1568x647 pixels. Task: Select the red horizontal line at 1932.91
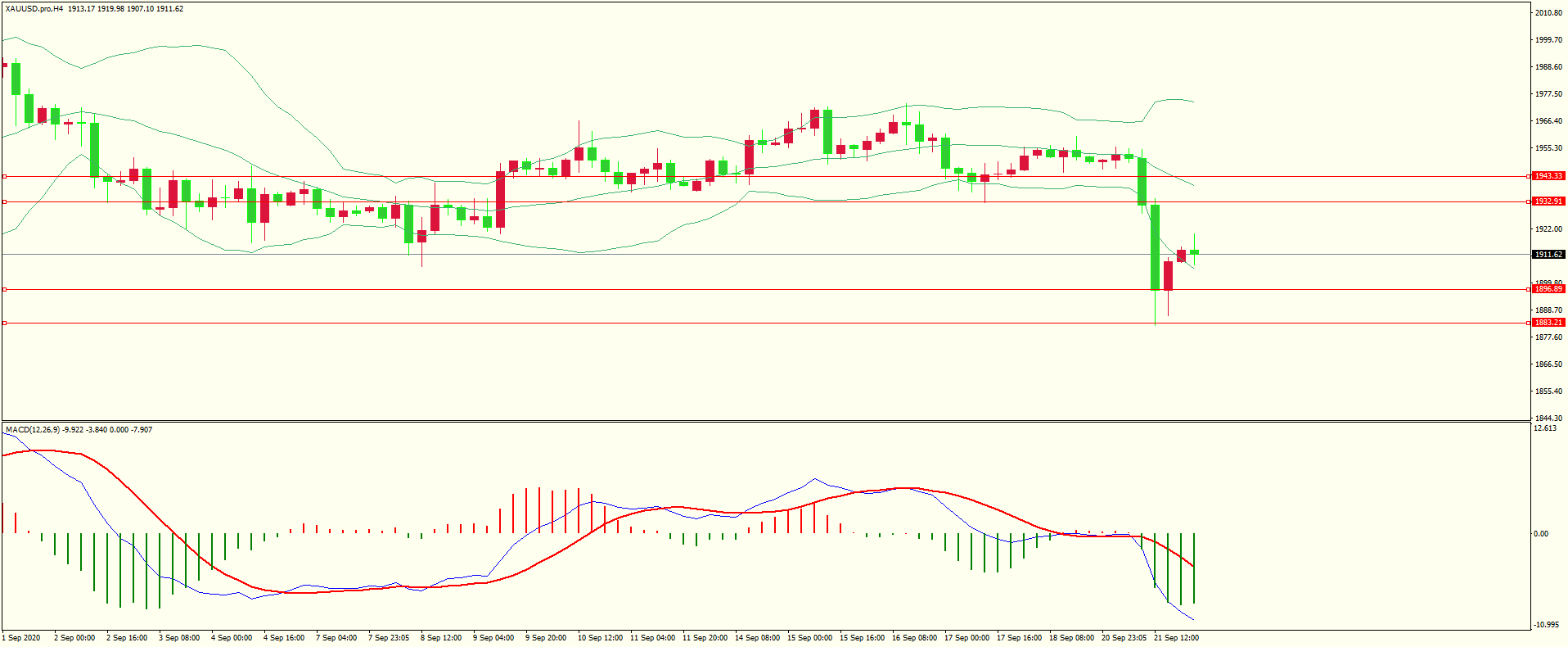(x=765, y=201)
